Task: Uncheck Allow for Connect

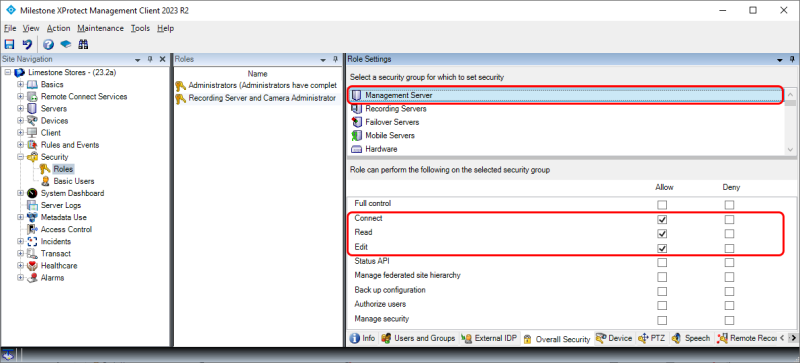Action: click(662, 220)
